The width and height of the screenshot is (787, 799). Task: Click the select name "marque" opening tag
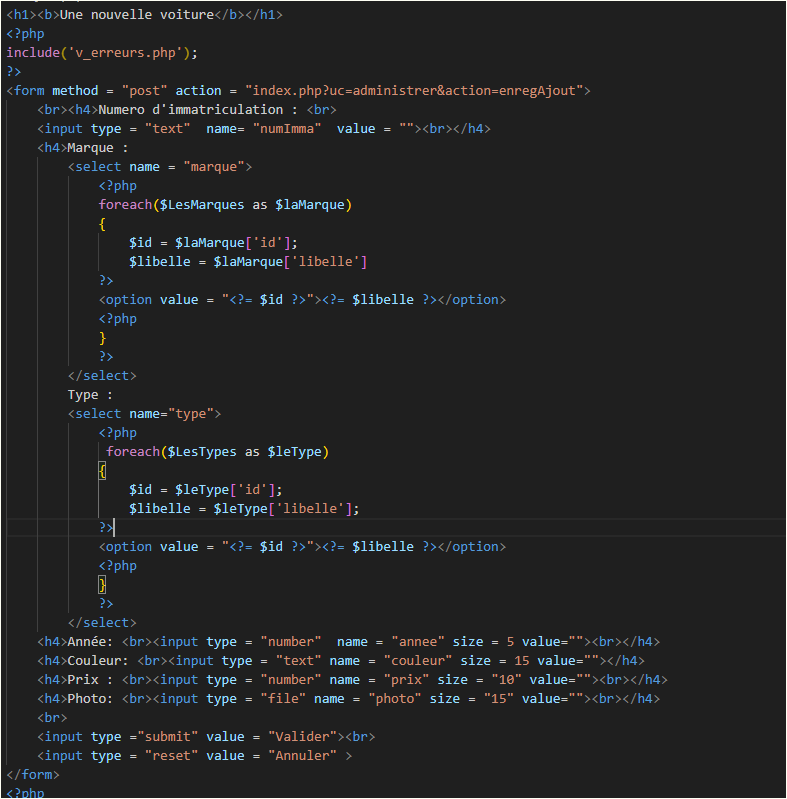[x=160, y=167]
